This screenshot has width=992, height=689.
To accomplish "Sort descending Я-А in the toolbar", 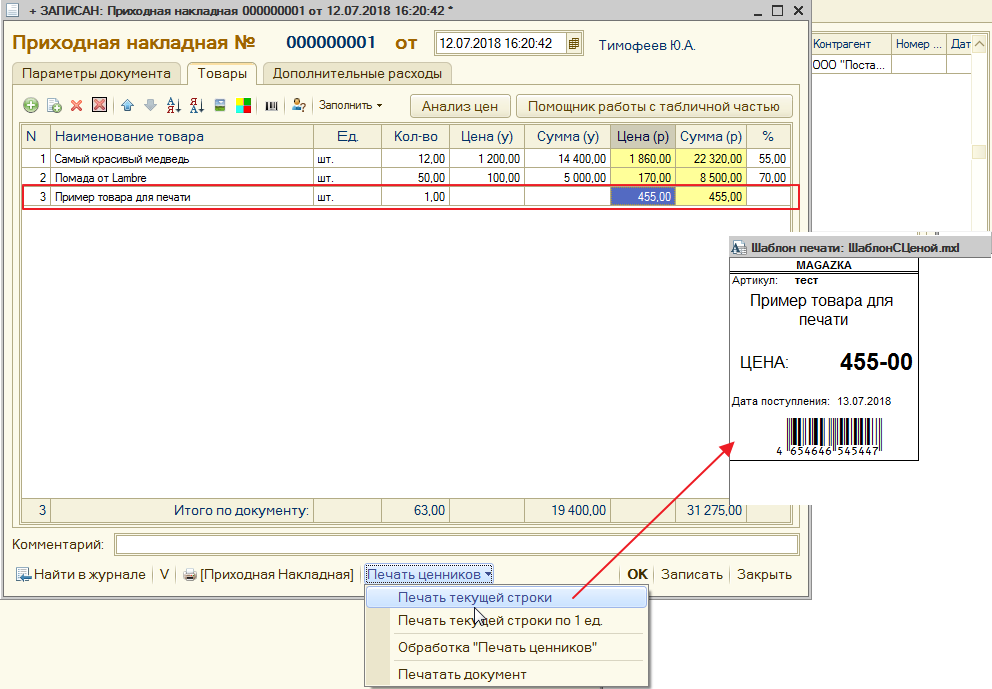I will point(197,106).
